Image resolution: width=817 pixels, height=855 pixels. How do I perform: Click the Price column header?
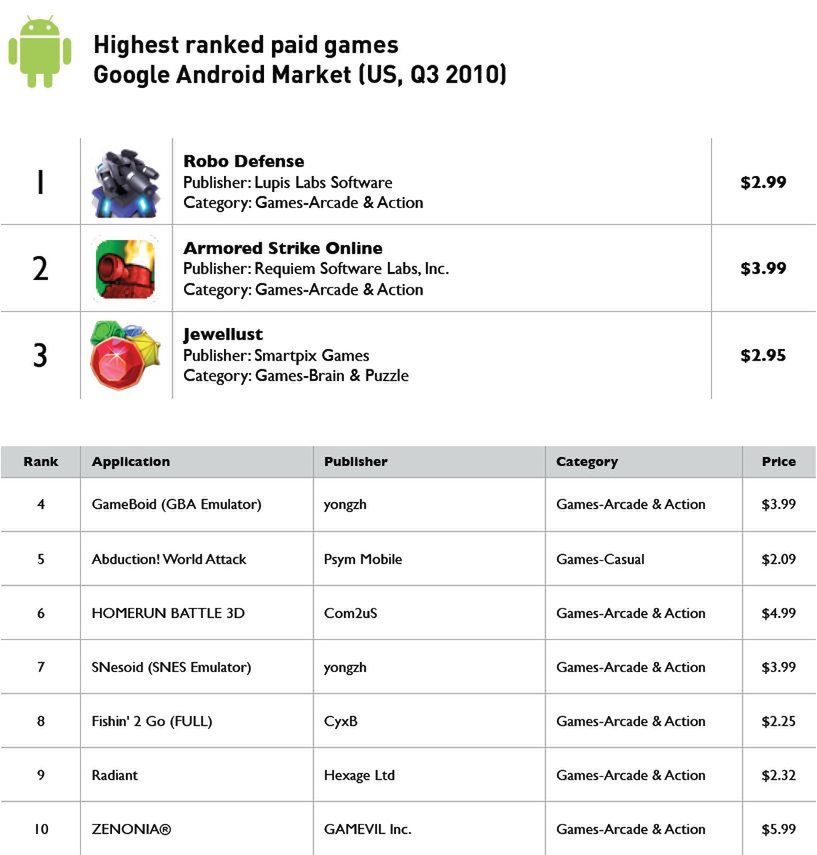click(778, 462)
